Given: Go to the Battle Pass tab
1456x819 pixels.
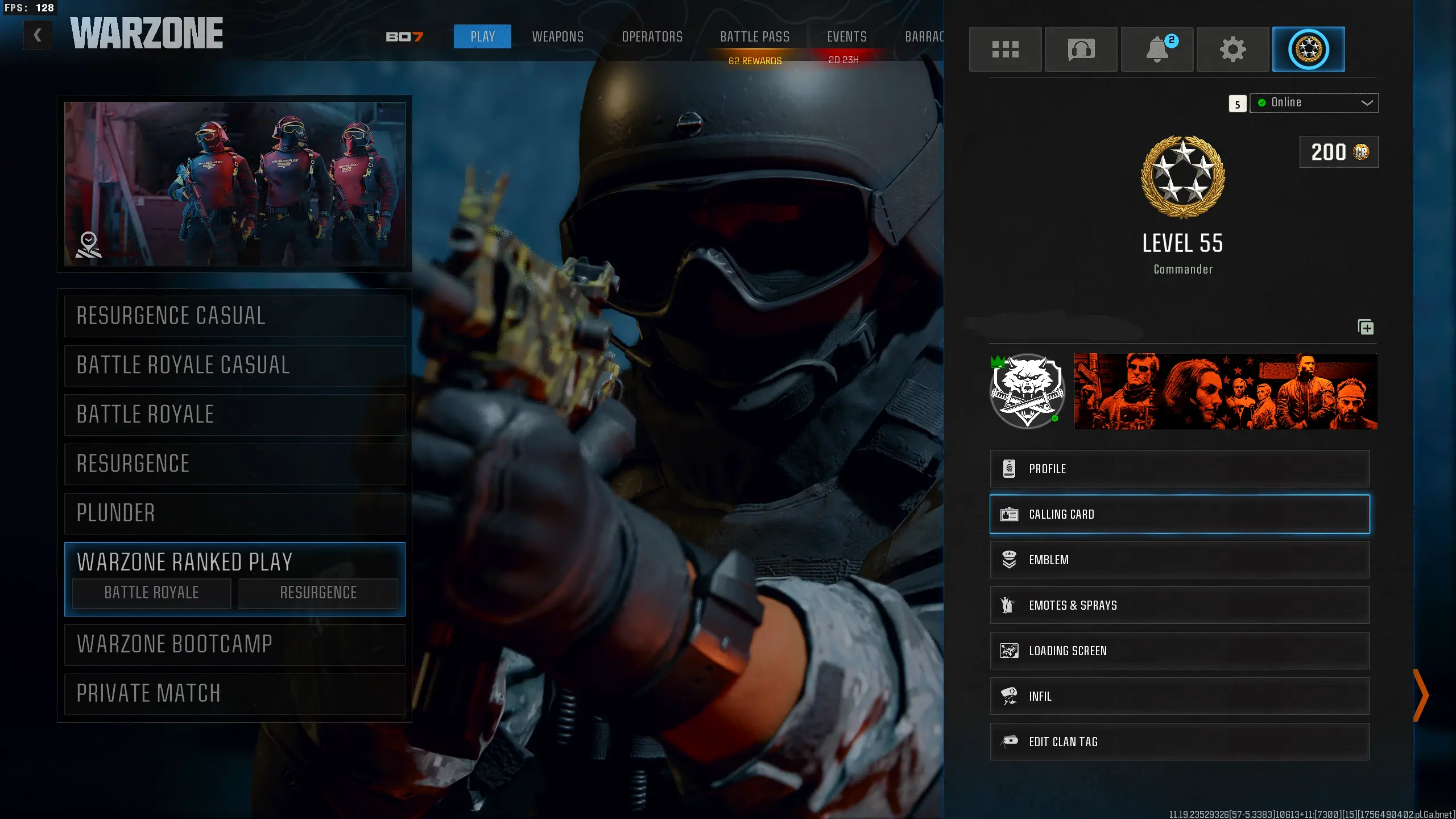Looking at the screenshot, I should [x=755, y=37].
